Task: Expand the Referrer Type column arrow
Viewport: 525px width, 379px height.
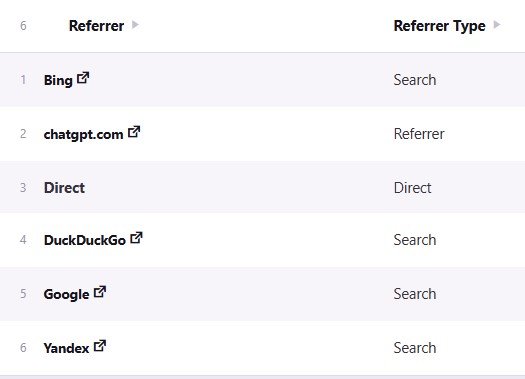Action: click(497, 25)
